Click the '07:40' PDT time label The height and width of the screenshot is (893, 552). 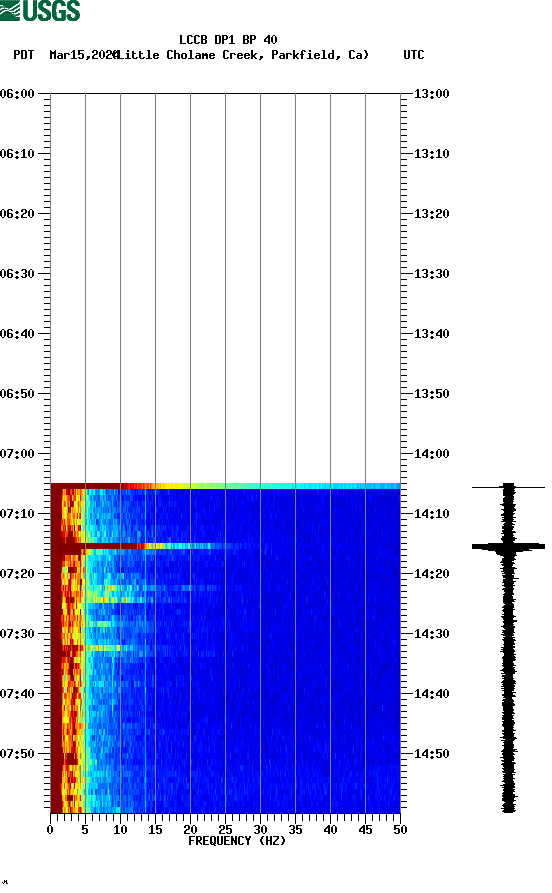click(18, 694)
